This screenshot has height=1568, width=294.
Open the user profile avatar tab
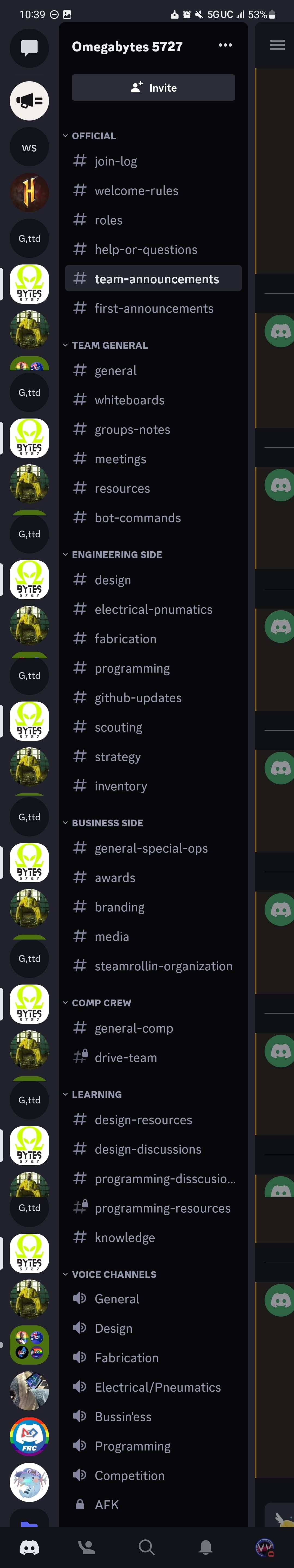point(265,1547)
